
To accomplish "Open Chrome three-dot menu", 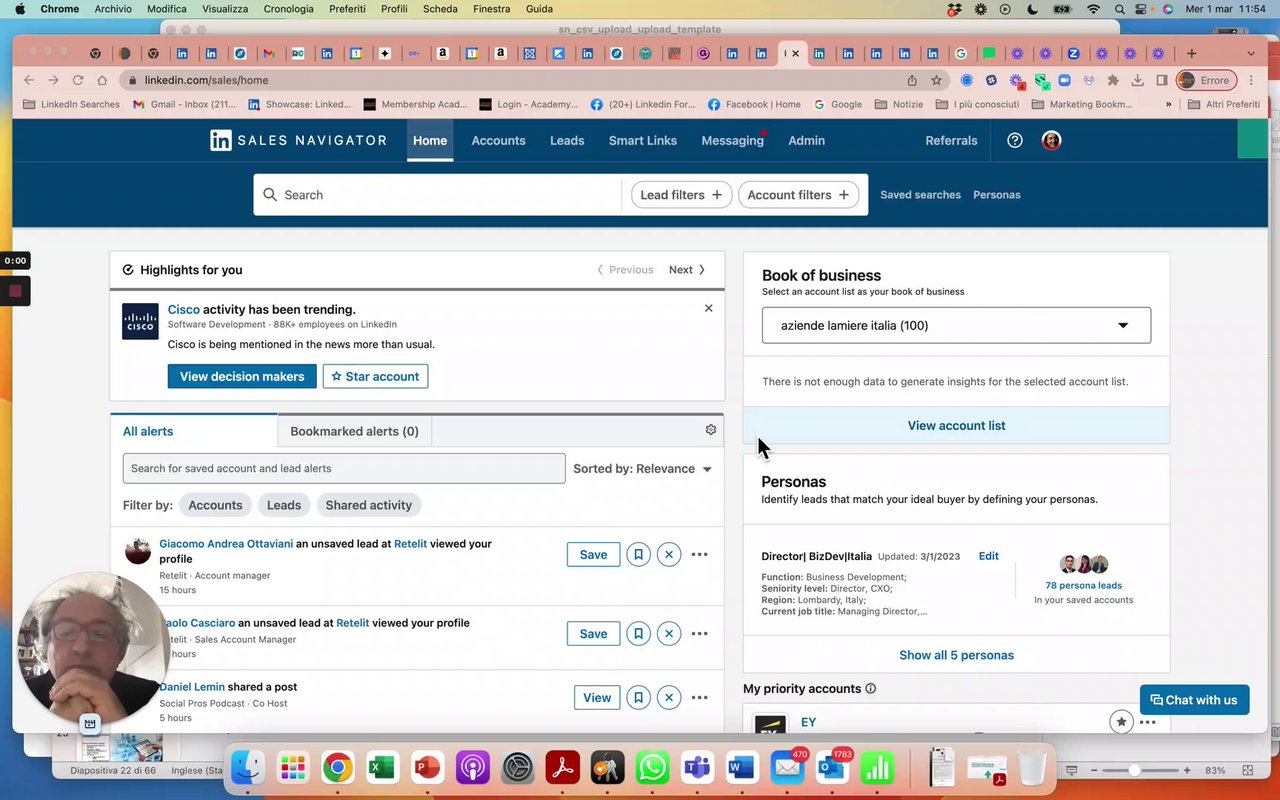I will pos(1251,80).
